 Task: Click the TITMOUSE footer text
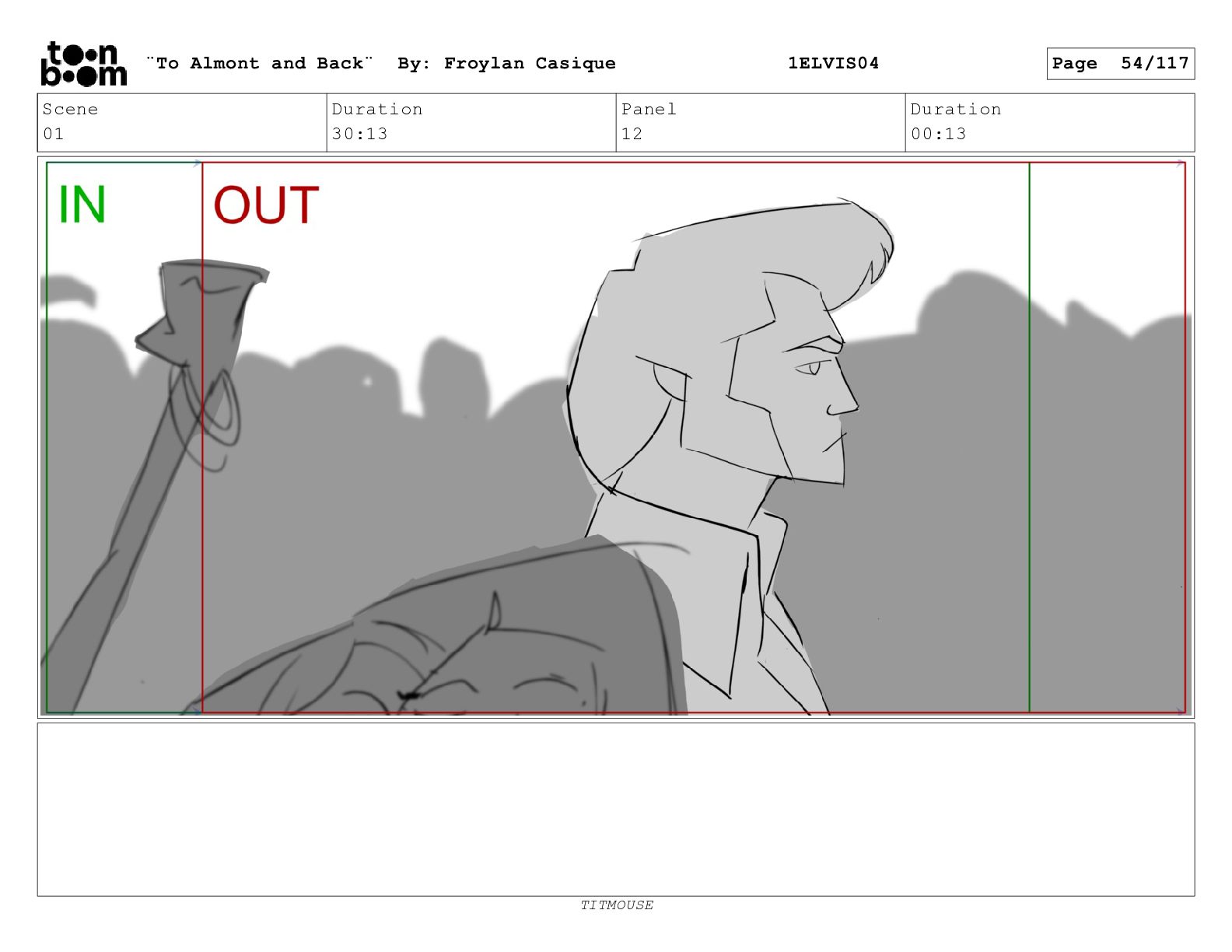pos(617,905)
